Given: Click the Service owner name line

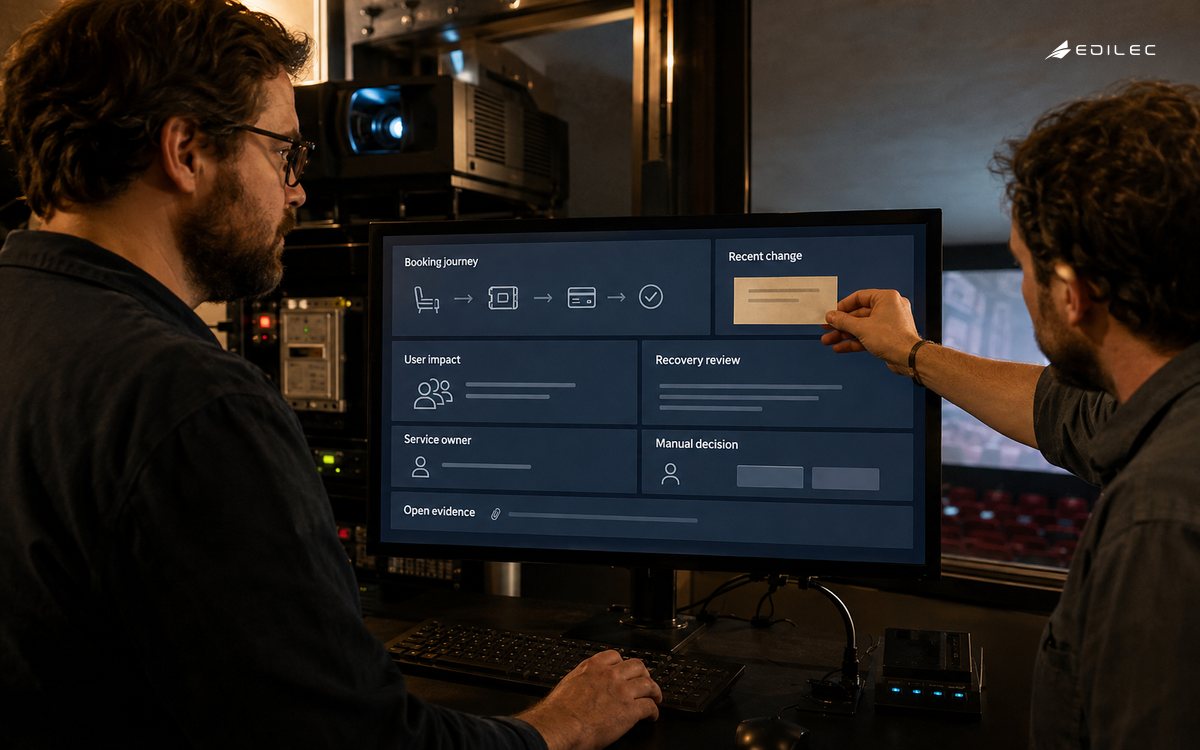Looking at the screenshot, I should click(486, 466).
